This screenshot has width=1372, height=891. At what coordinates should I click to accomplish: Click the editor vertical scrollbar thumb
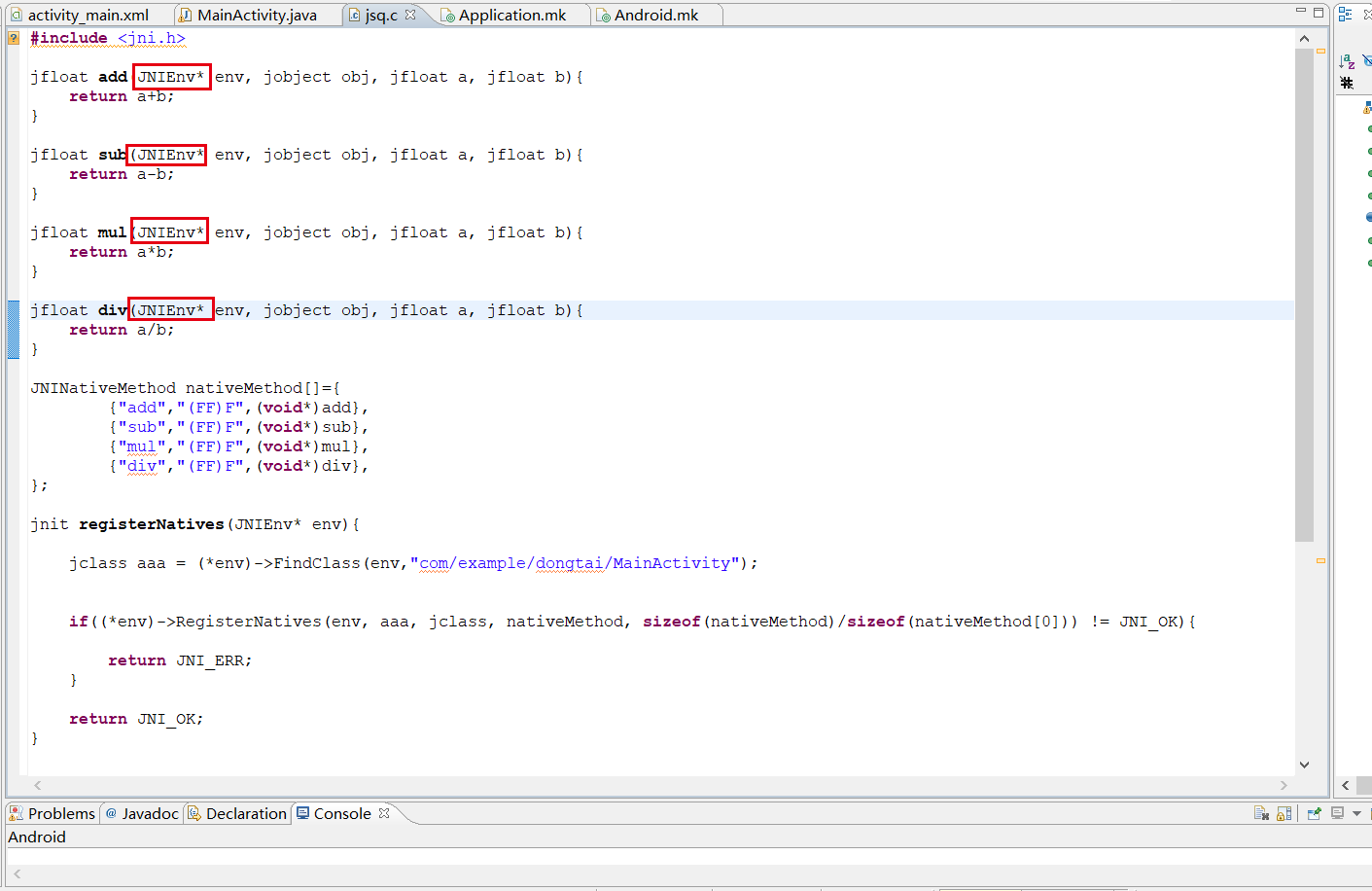[x=1304, y=292]
